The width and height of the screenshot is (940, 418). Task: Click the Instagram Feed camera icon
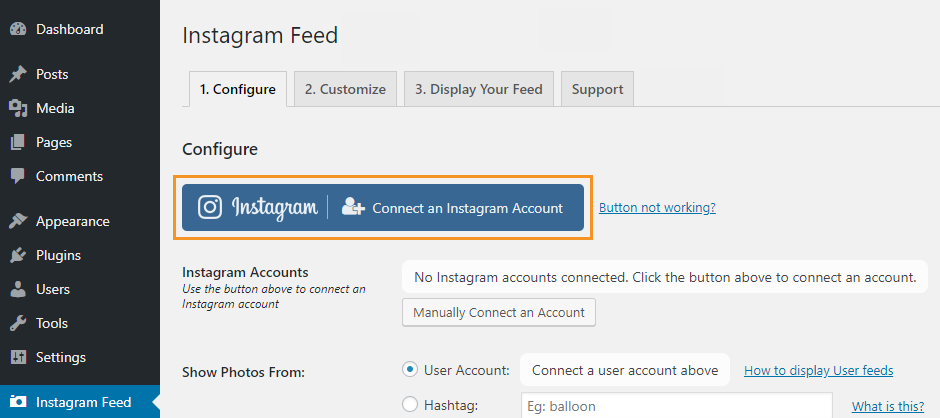click(x=19, y=402)
